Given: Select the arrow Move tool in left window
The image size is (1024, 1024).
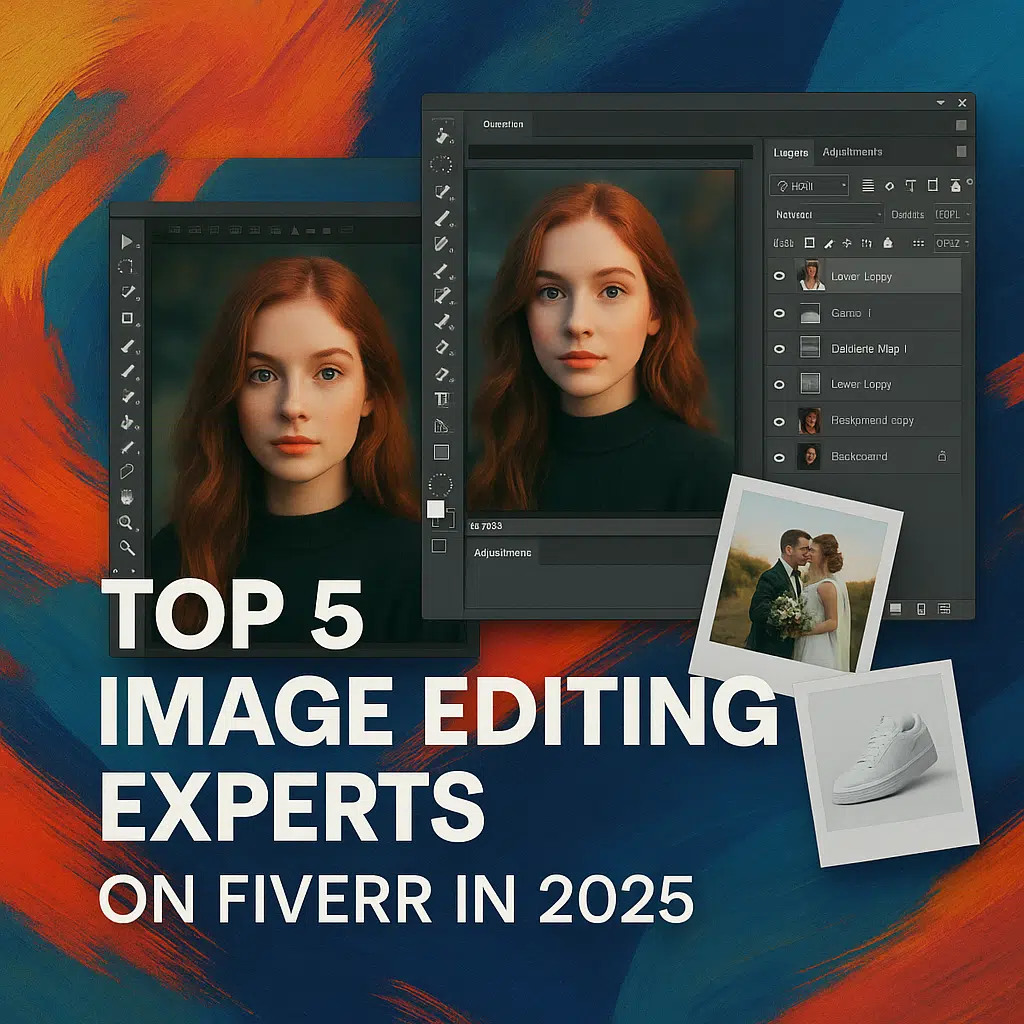Looking at the screenshot, I should point(127,241).
